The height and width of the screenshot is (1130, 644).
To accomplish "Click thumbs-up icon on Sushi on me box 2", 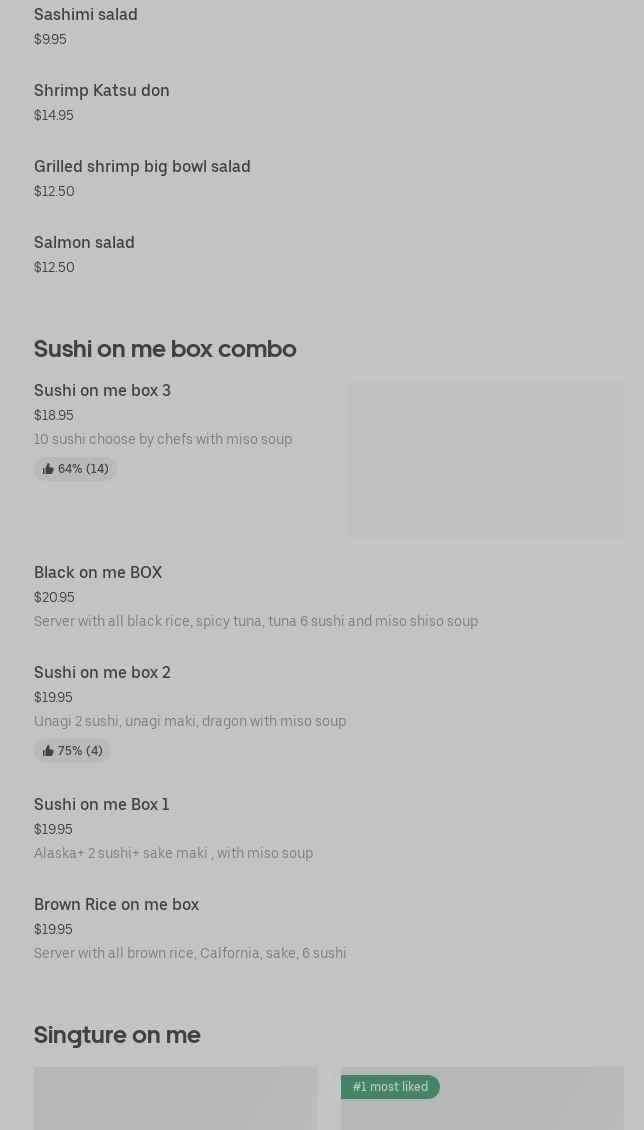I will [48, 751].
